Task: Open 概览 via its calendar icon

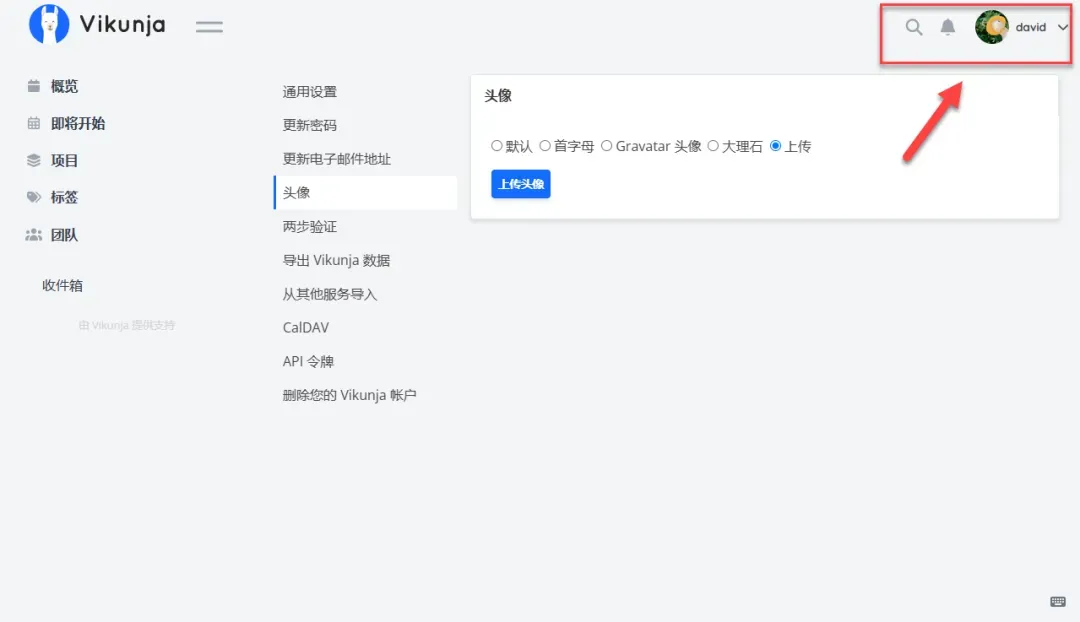Action: (x=34, y=86)
